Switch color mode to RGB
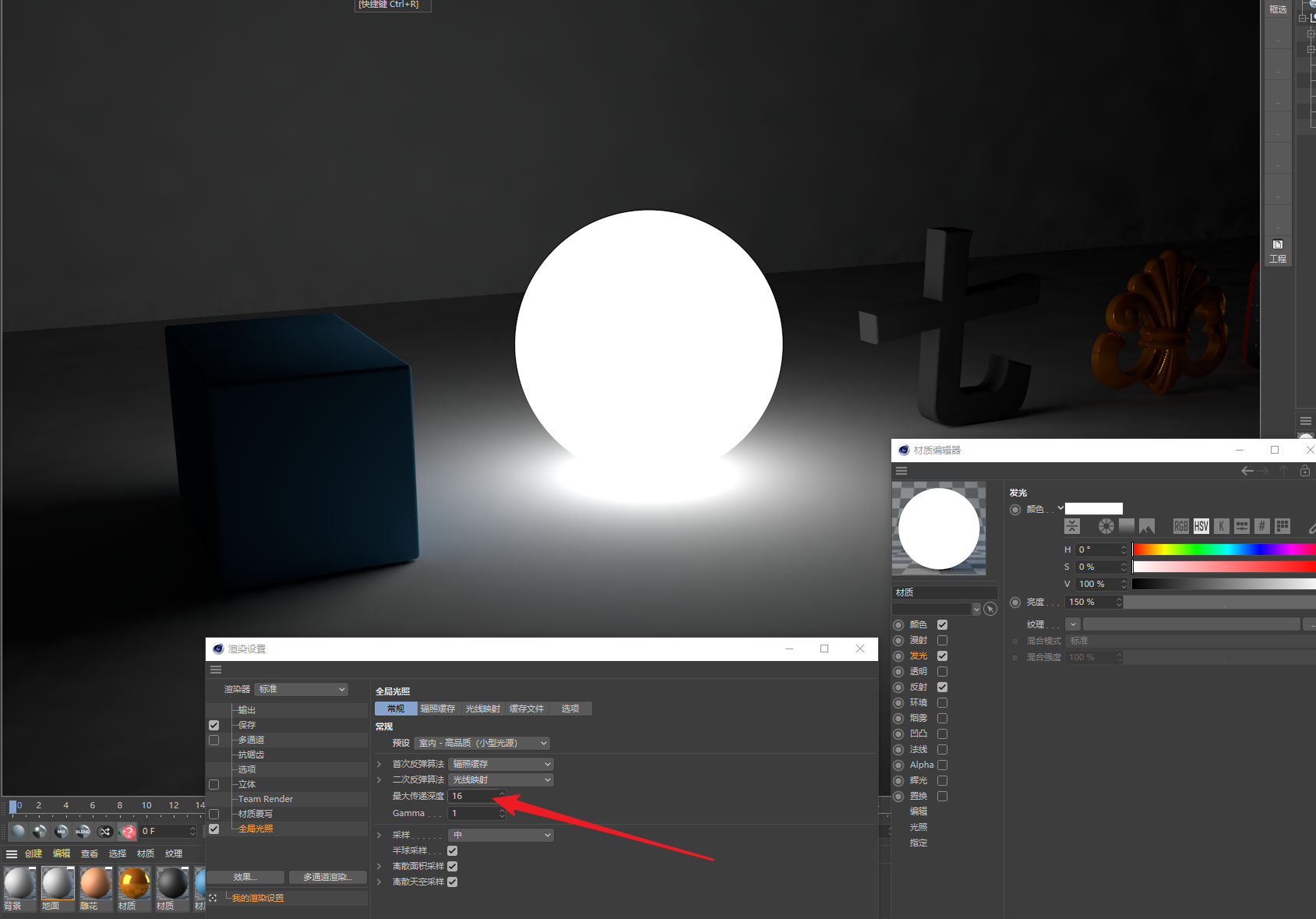The height and width of the screenshot is (919, 1316). point(1181,526)
